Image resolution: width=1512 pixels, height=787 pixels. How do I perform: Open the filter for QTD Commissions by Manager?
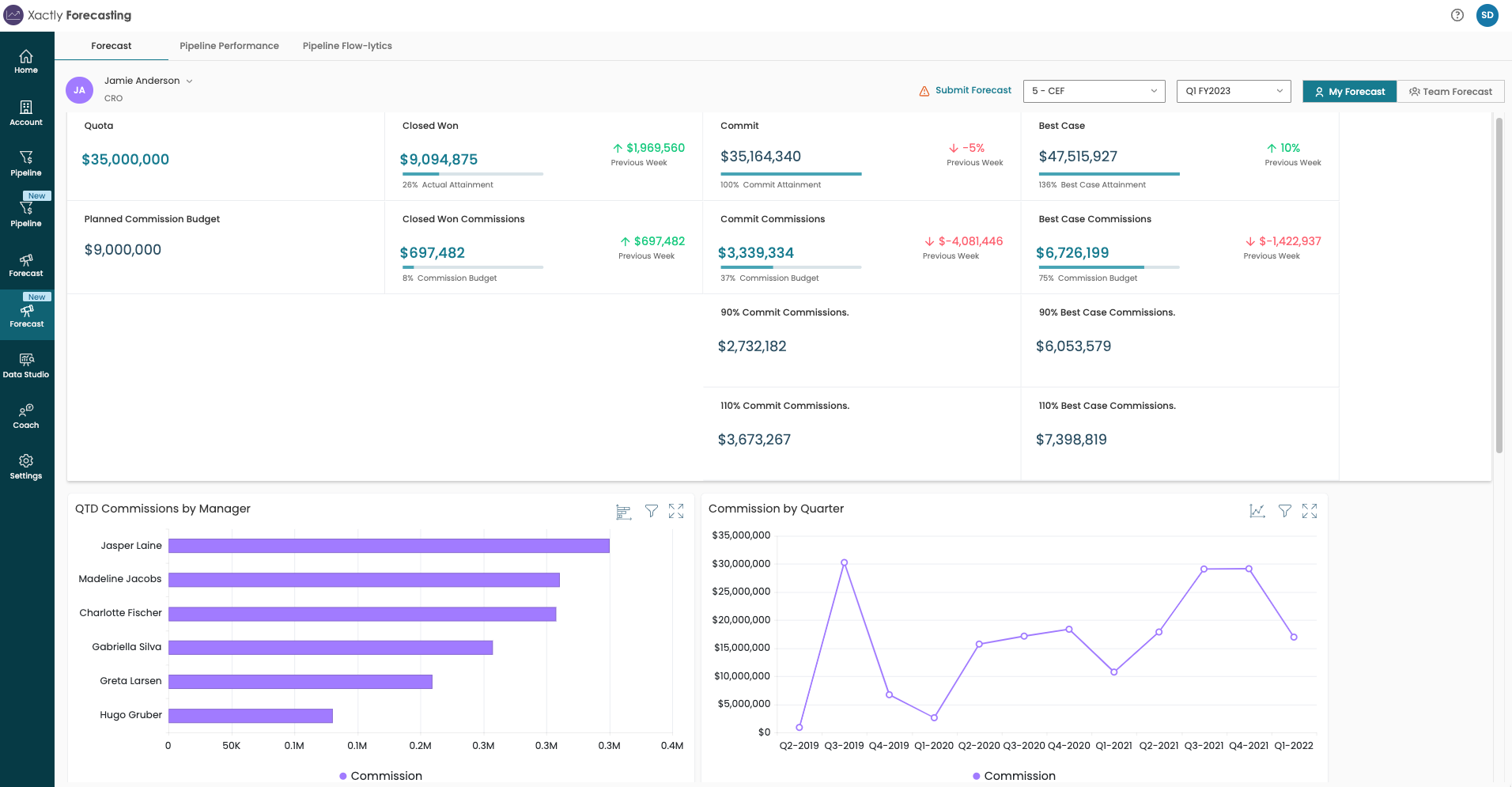[651, 511]
